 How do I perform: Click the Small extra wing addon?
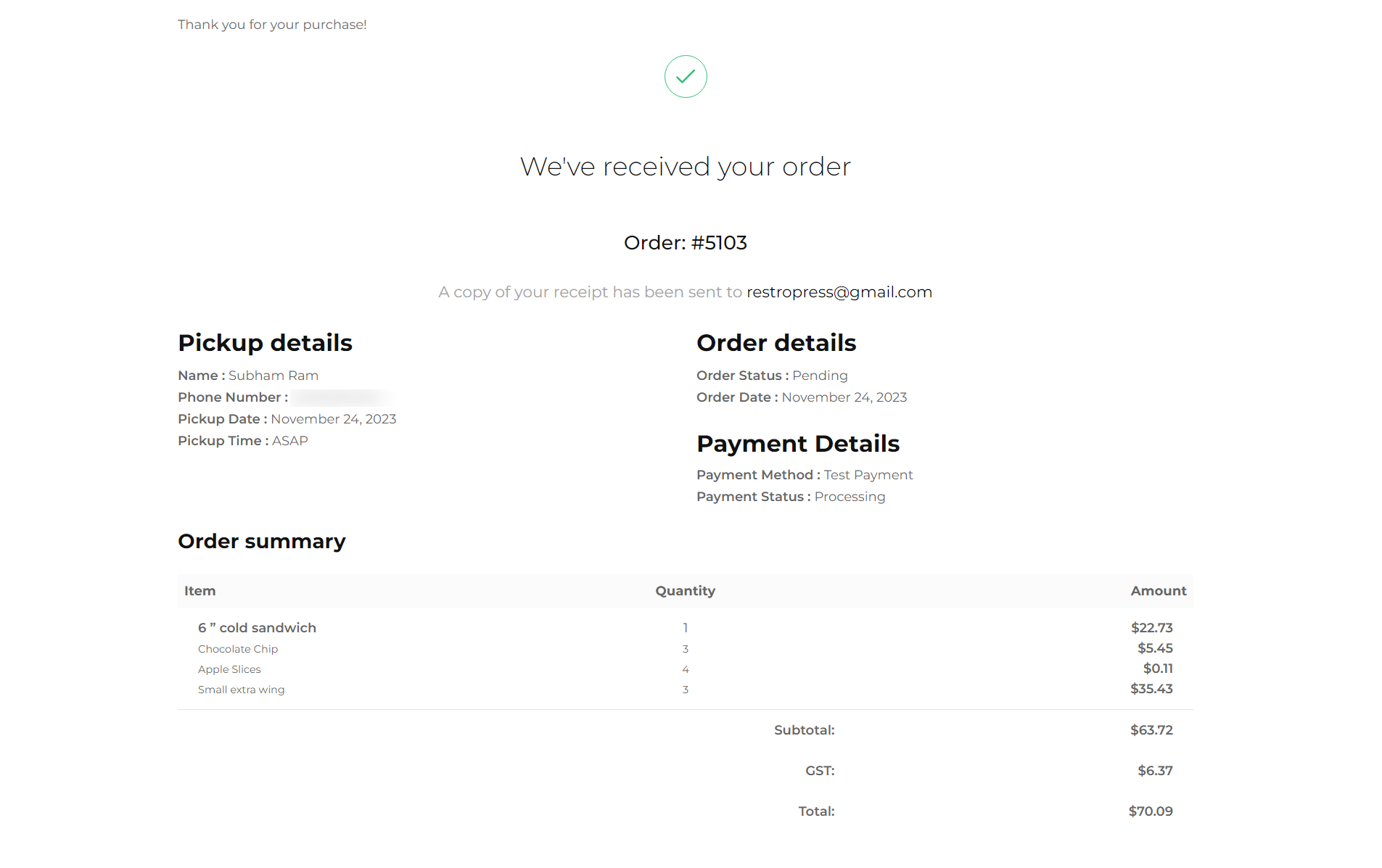tap(241, 690)
